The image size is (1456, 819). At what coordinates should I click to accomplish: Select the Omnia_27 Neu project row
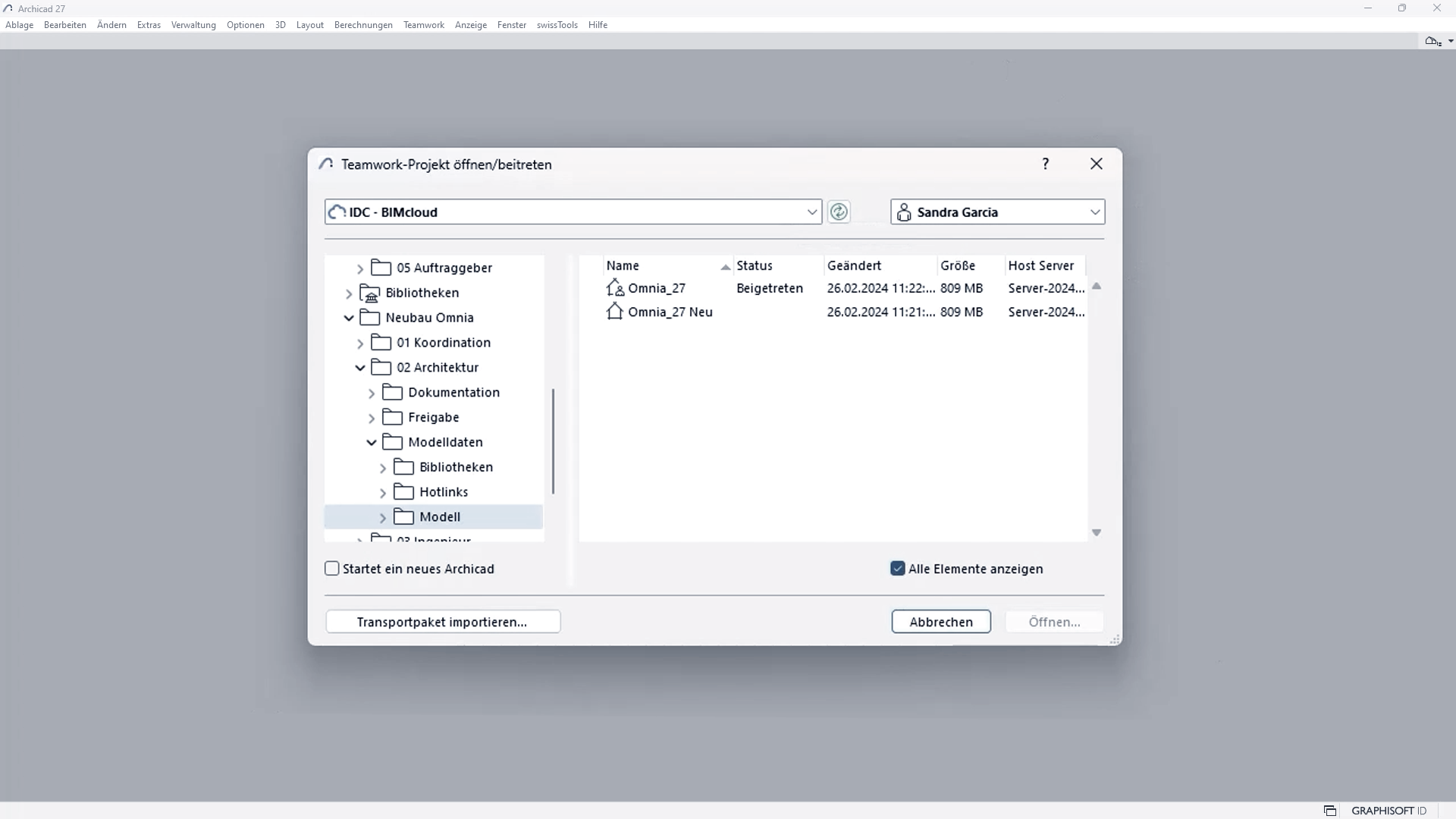click(846, 312)
